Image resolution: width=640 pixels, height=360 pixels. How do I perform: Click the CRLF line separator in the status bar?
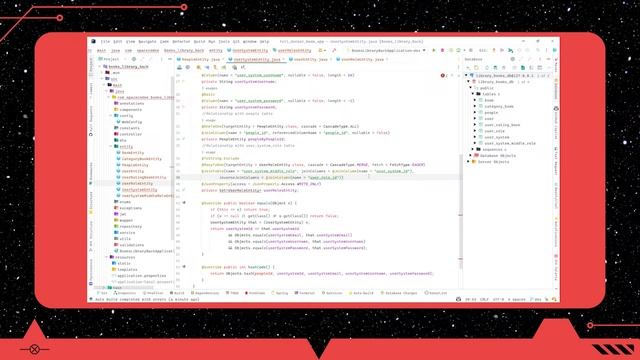click(484, 299)
